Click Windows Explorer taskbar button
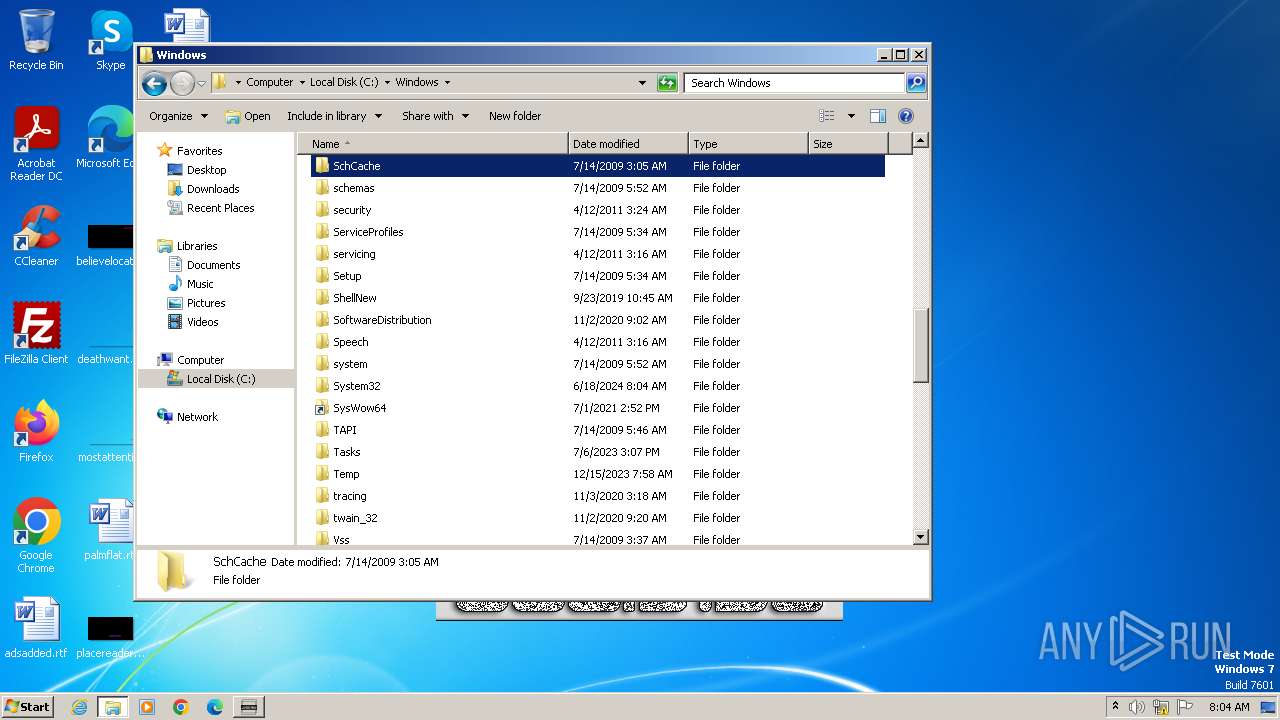1280x720 pixels. click(x=113, y=707)
